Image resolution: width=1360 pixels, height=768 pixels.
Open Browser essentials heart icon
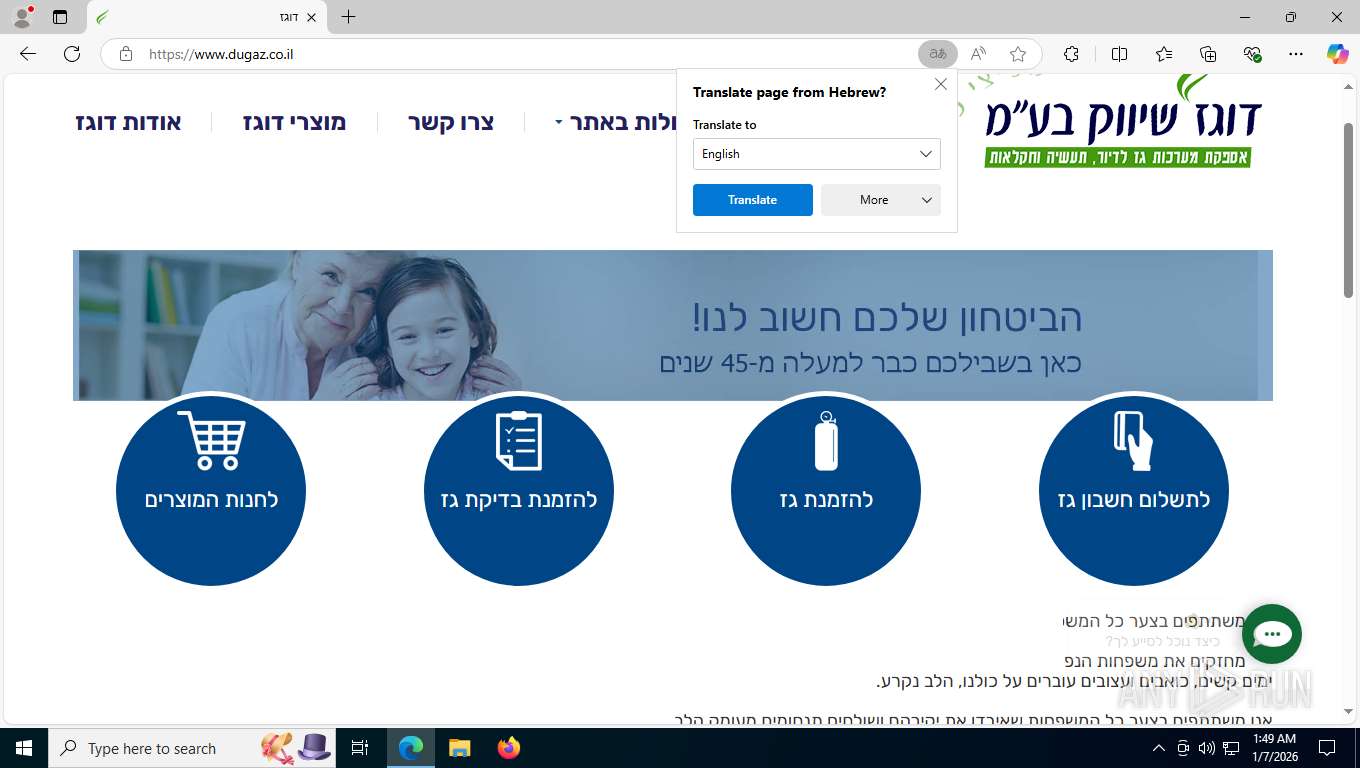click(1252, 54)
